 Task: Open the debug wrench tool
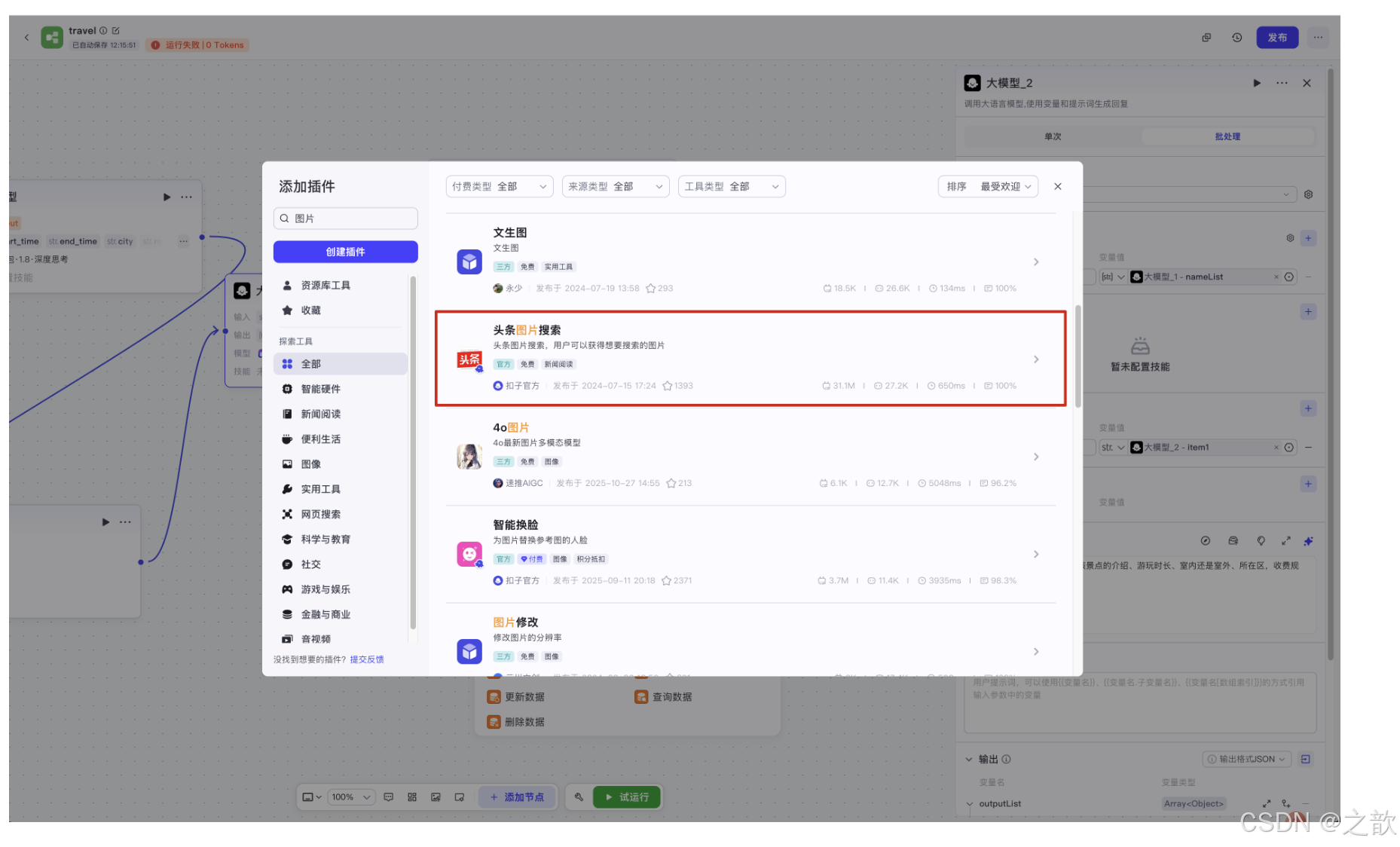pyautogui.click(x=579, y=797)
